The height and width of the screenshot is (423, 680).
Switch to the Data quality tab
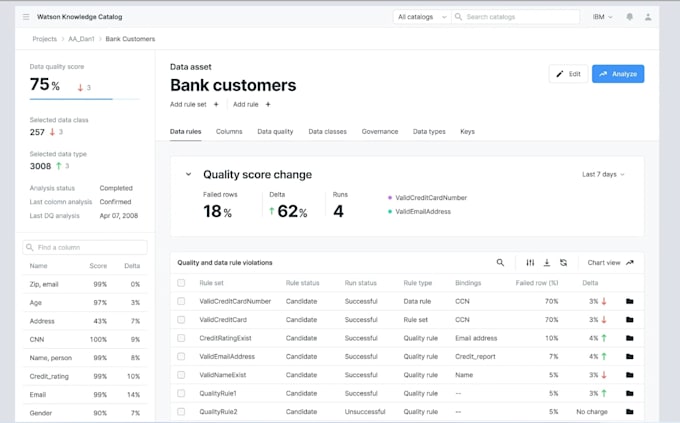click(x=275, y=131)
